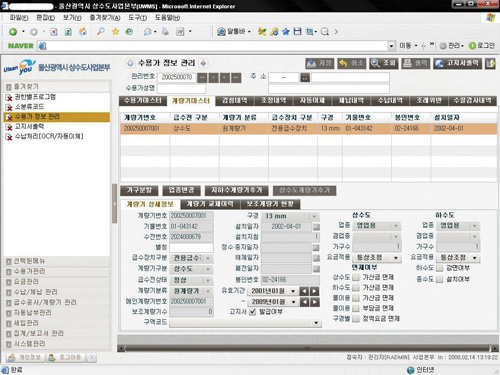Click the address lookup button beside 주소
The width and height of the screenshot is (500, 375).
[305, 78]
